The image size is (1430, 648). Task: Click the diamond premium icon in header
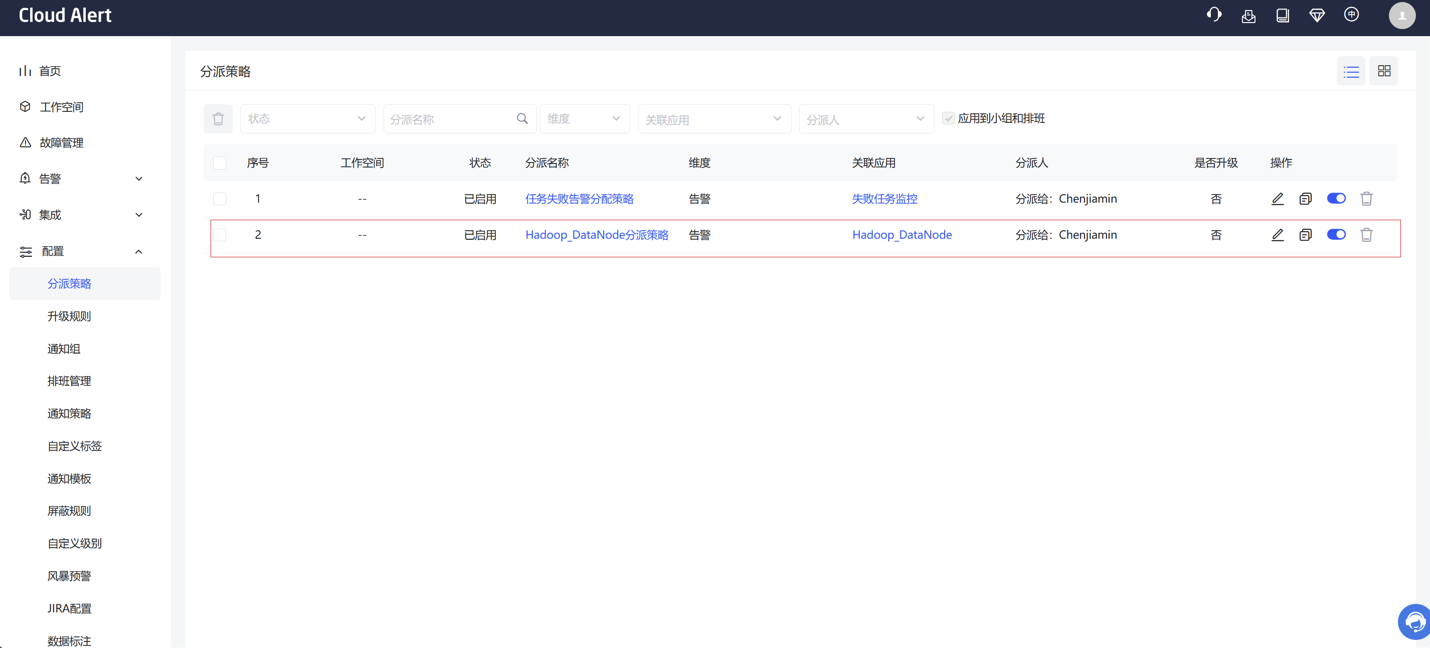tap(1317, 15)
